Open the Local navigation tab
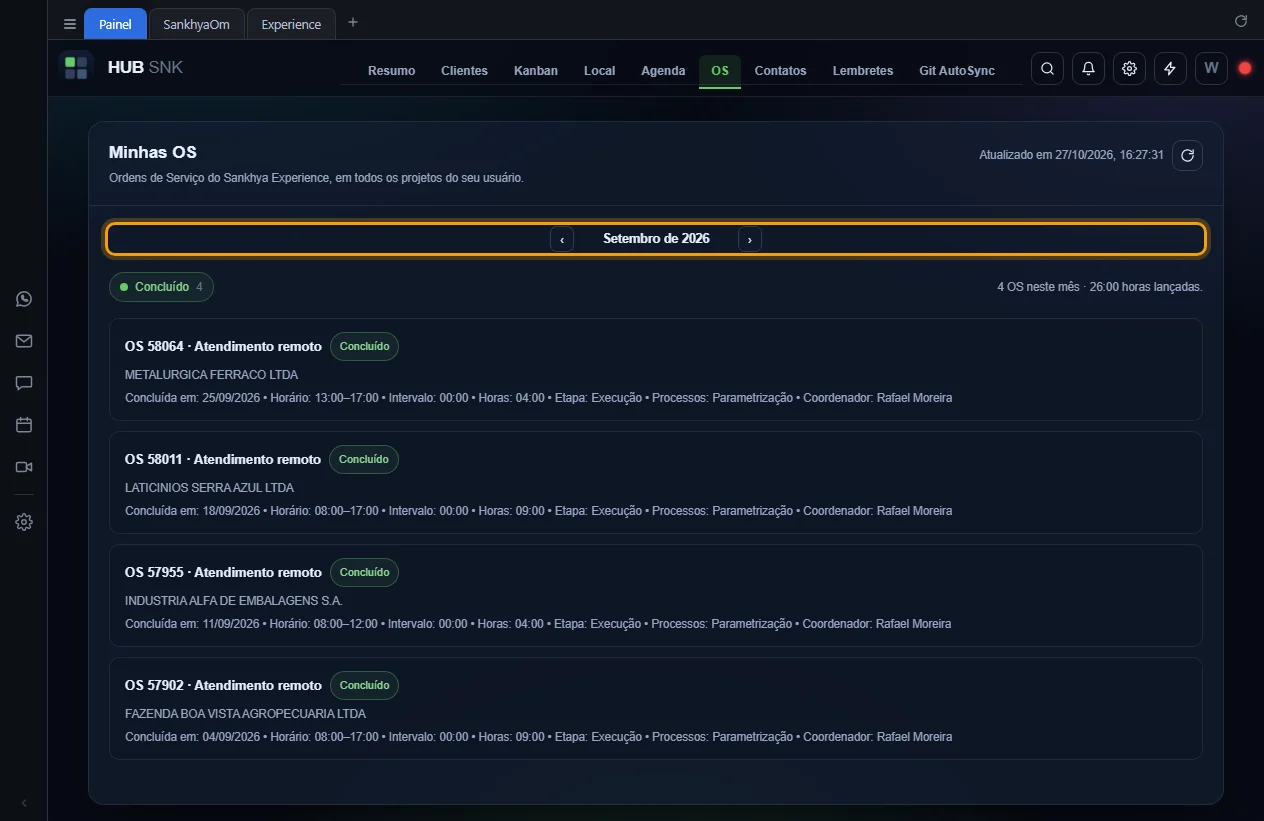 tap(600, 71)
